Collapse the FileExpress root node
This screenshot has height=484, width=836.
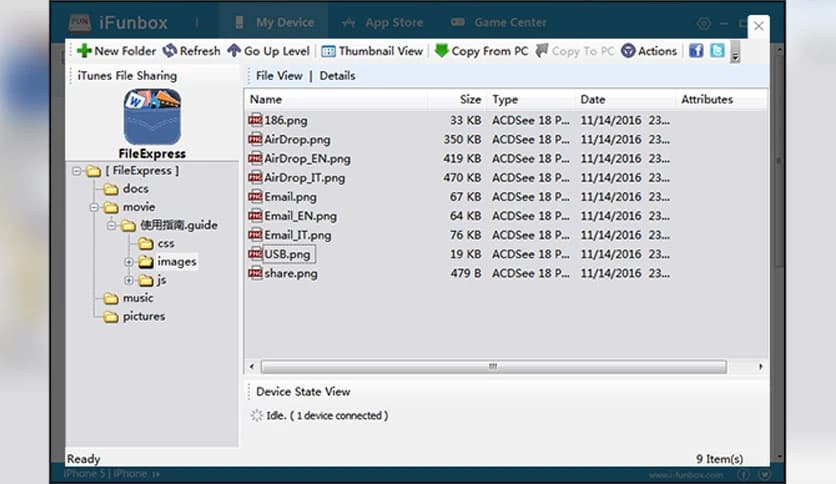[x=77, y=171]
